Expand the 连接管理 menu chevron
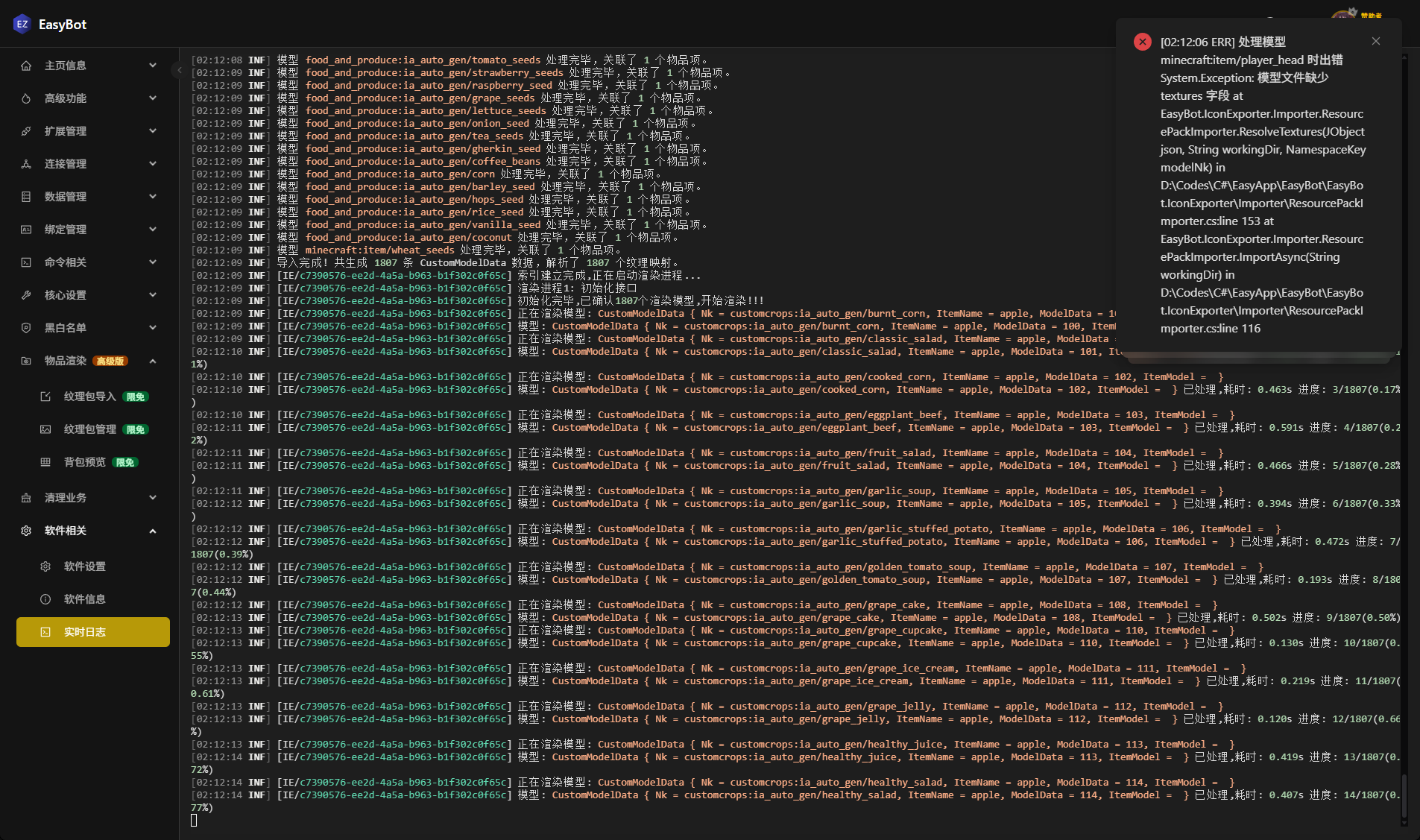This screenshot has width=1420, height=840. point(153,164)
